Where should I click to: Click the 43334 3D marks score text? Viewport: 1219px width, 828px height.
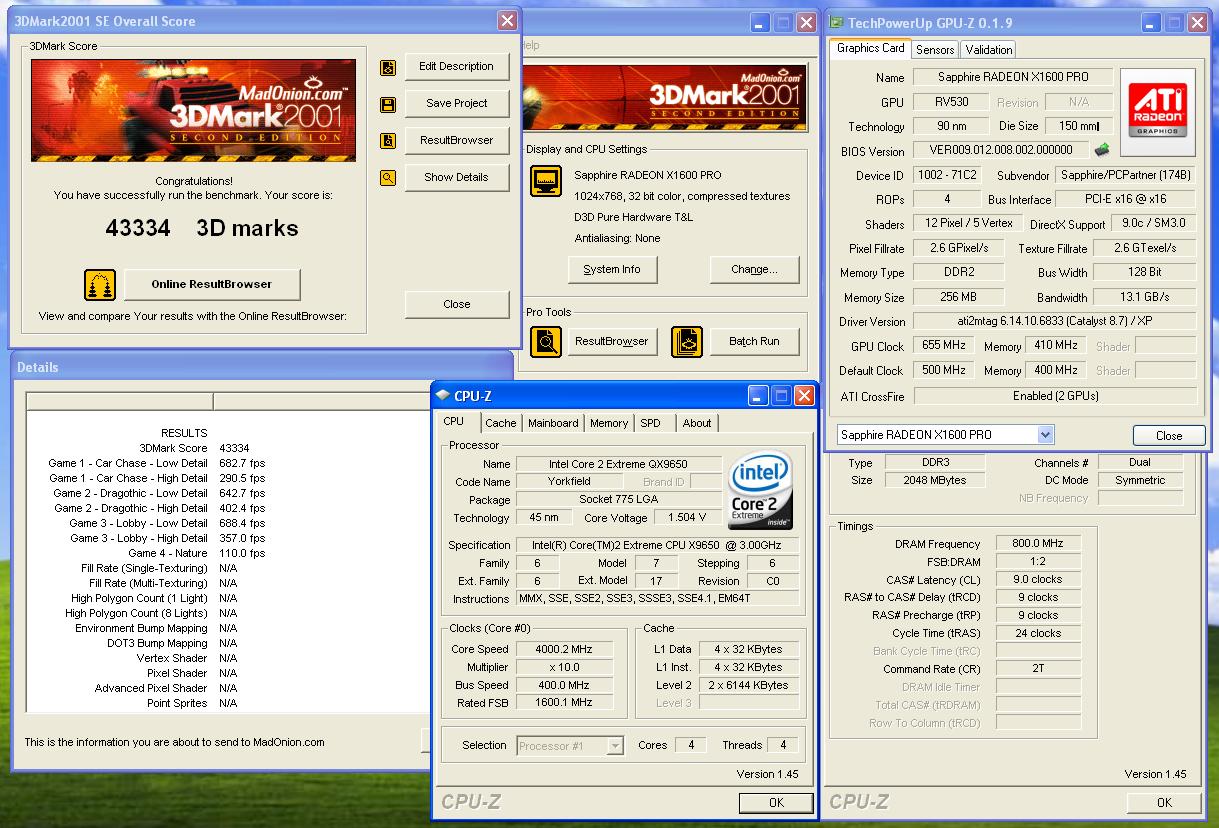click(201, 228)
